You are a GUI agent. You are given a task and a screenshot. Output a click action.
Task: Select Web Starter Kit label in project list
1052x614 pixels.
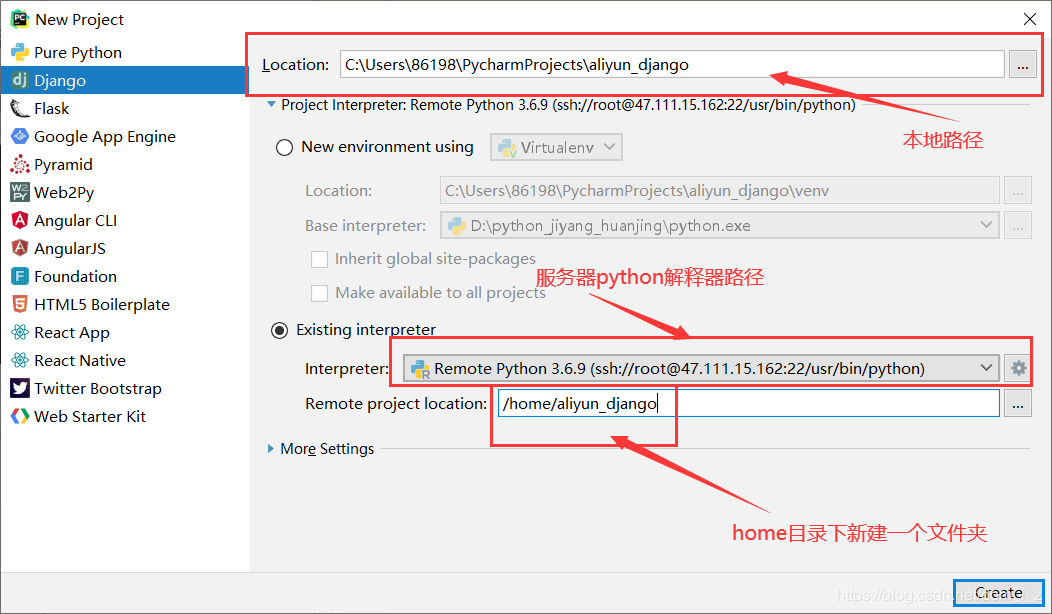point(90,417)
